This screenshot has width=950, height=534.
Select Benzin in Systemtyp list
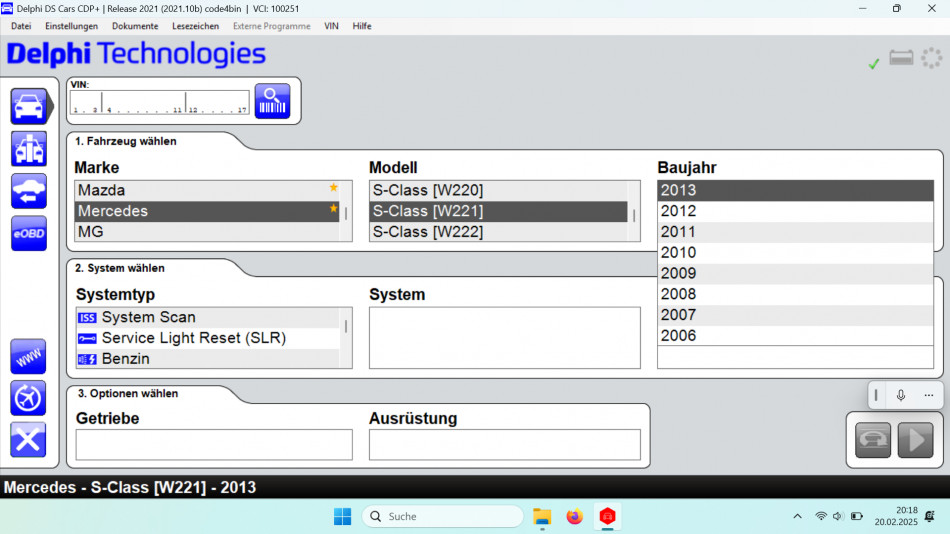click(207, 359)
